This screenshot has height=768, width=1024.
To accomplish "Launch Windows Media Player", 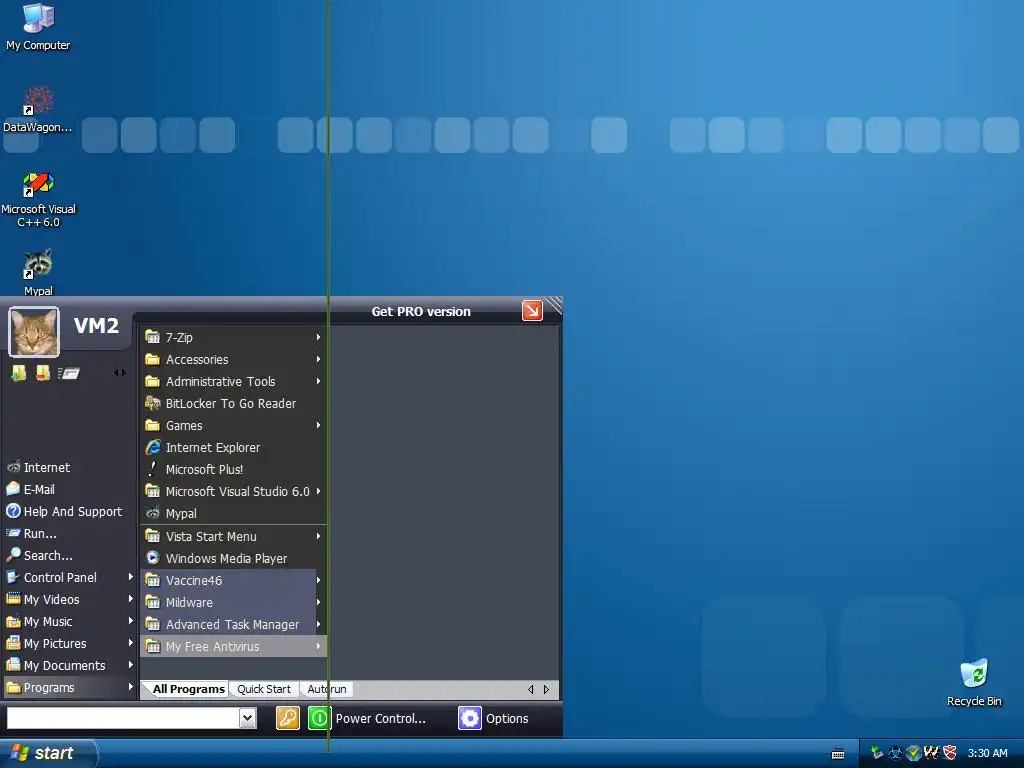I will (x=233, y=558).
